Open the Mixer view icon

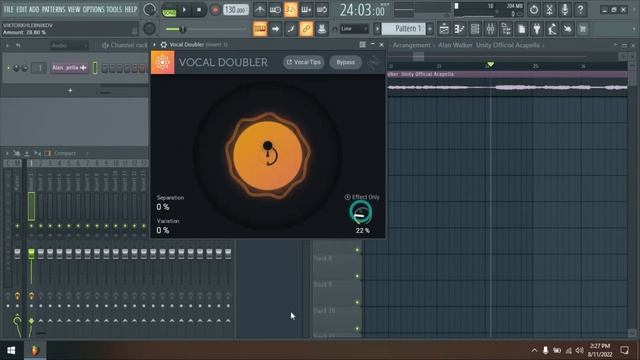[x=490, y=29]
